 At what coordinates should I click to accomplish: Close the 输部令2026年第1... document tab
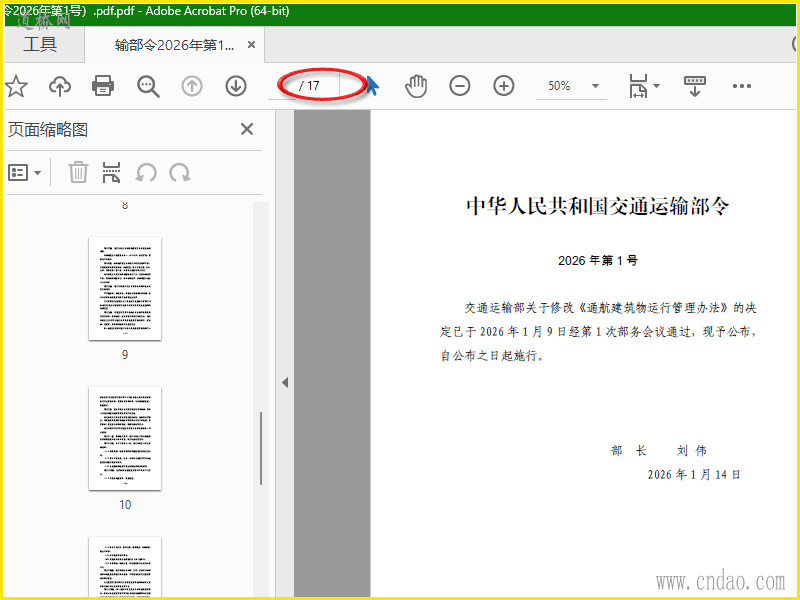(251, 45)
